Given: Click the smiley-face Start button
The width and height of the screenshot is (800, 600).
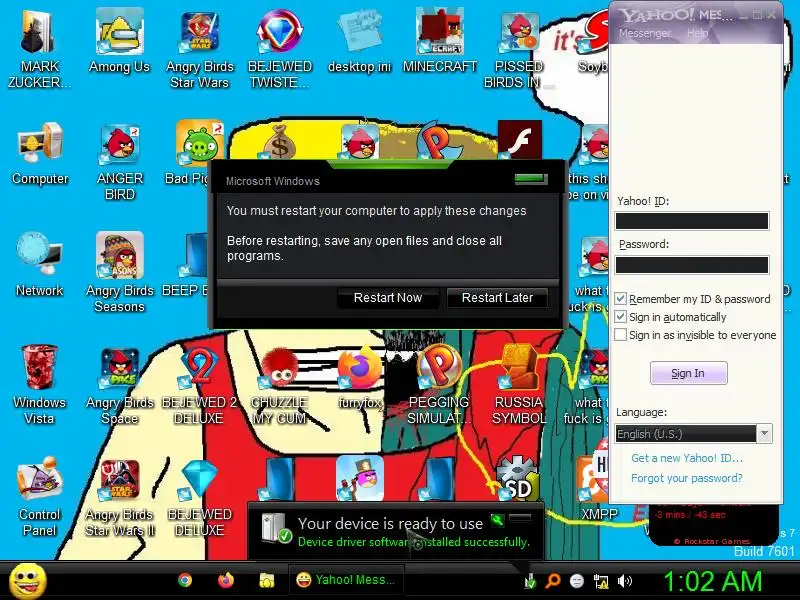Looking at the screenshot, I should pos(28,582).
